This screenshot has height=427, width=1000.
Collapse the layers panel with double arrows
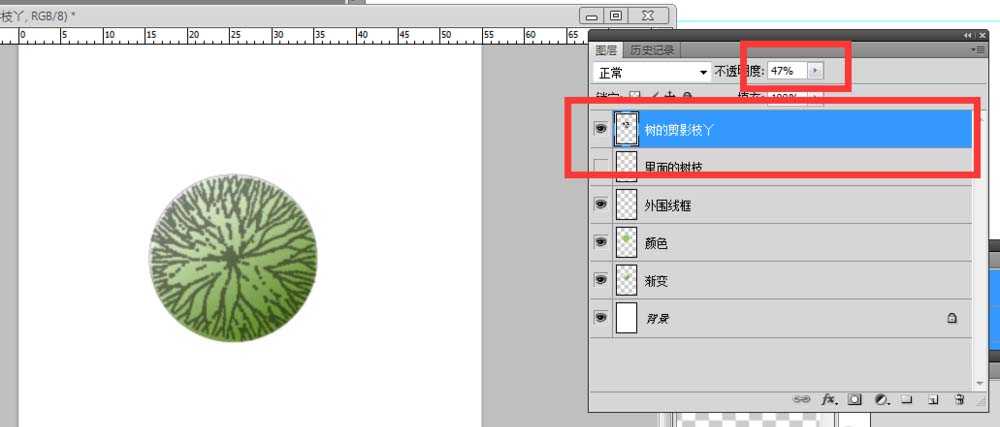tap(967, 36)
